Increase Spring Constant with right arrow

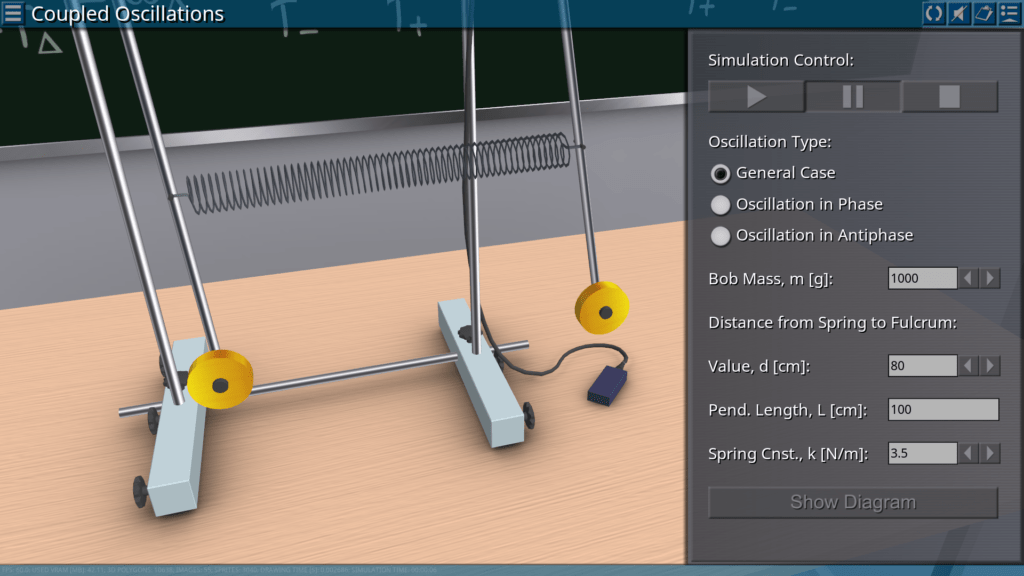[990, 454]
